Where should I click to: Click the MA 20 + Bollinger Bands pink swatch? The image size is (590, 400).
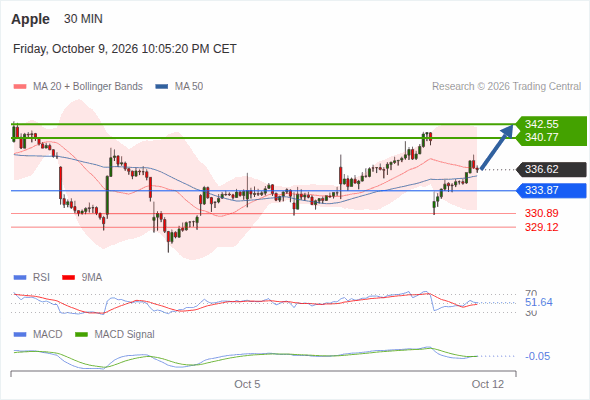20,87
